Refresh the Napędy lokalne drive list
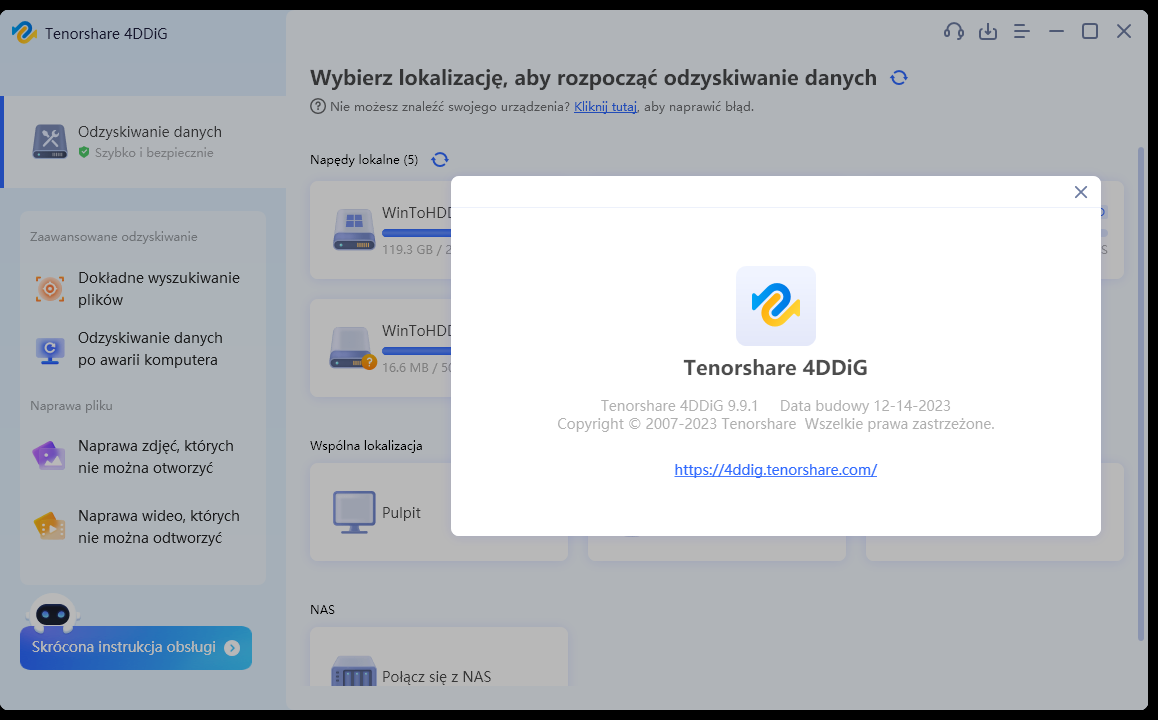The image size is (1158, 720). click(440, 160)
